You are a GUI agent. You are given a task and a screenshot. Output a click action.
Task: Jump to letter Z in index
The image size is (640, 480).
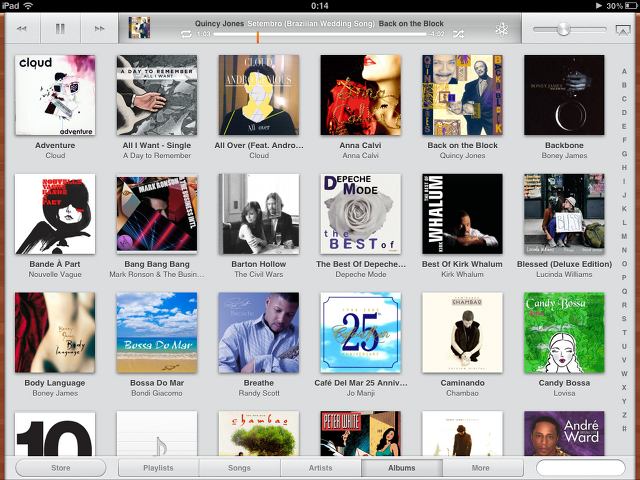click(x=624, y=415)
